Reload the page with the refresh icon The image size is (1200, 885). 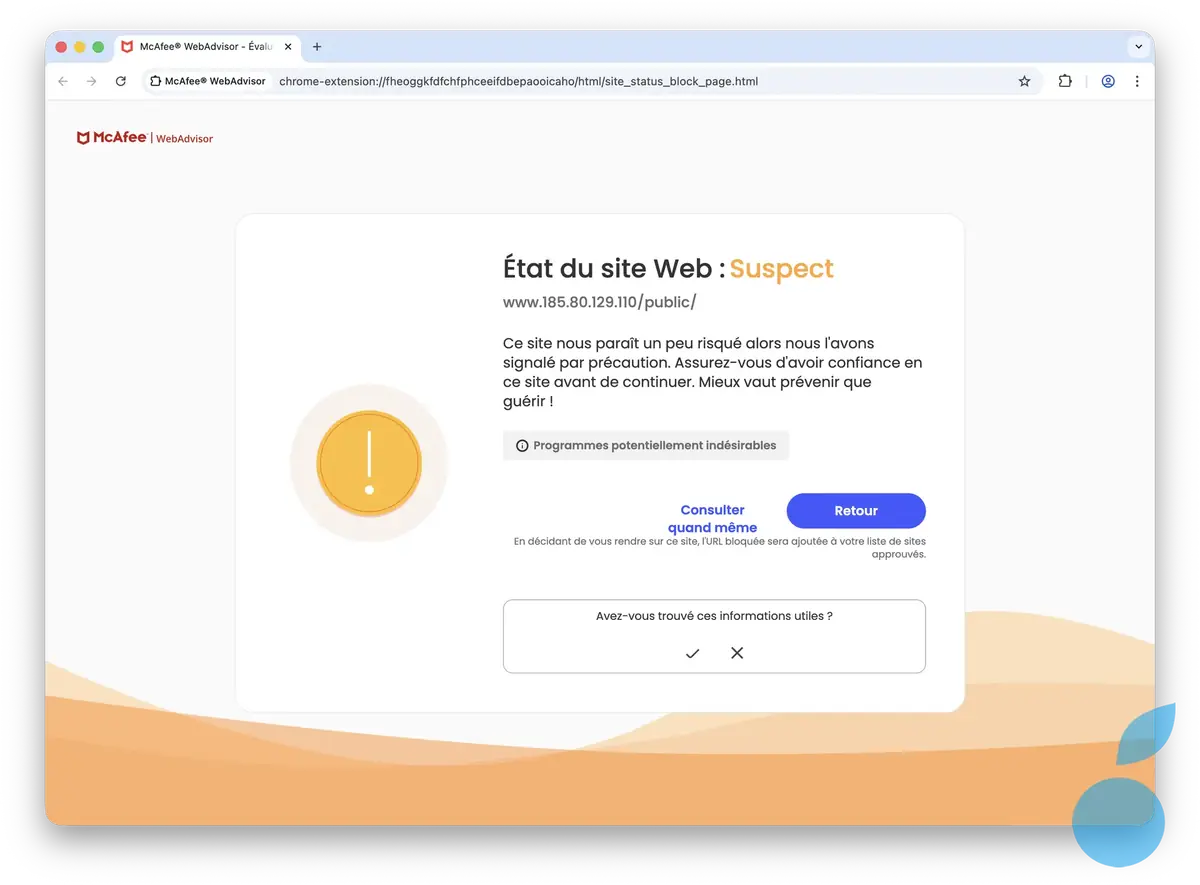tap(120, 81)
